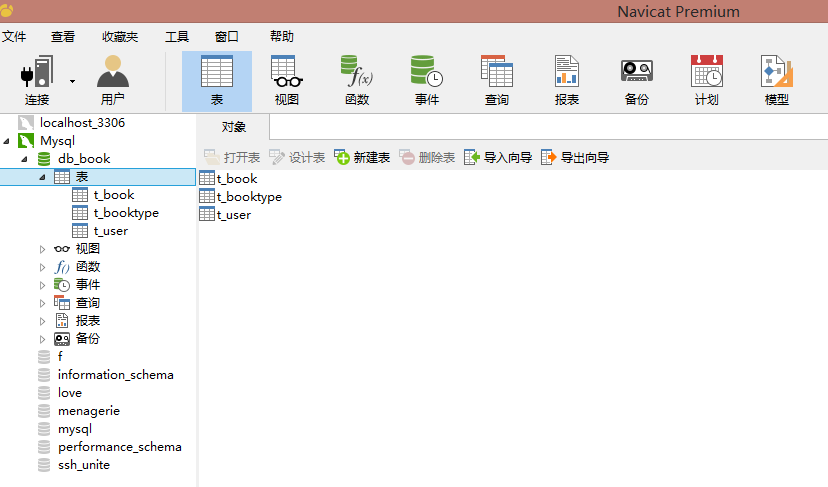The height and width of the screenshot is (487, 828).
Task: Collapse the Mysql connection node
Action: coord(6,141)
